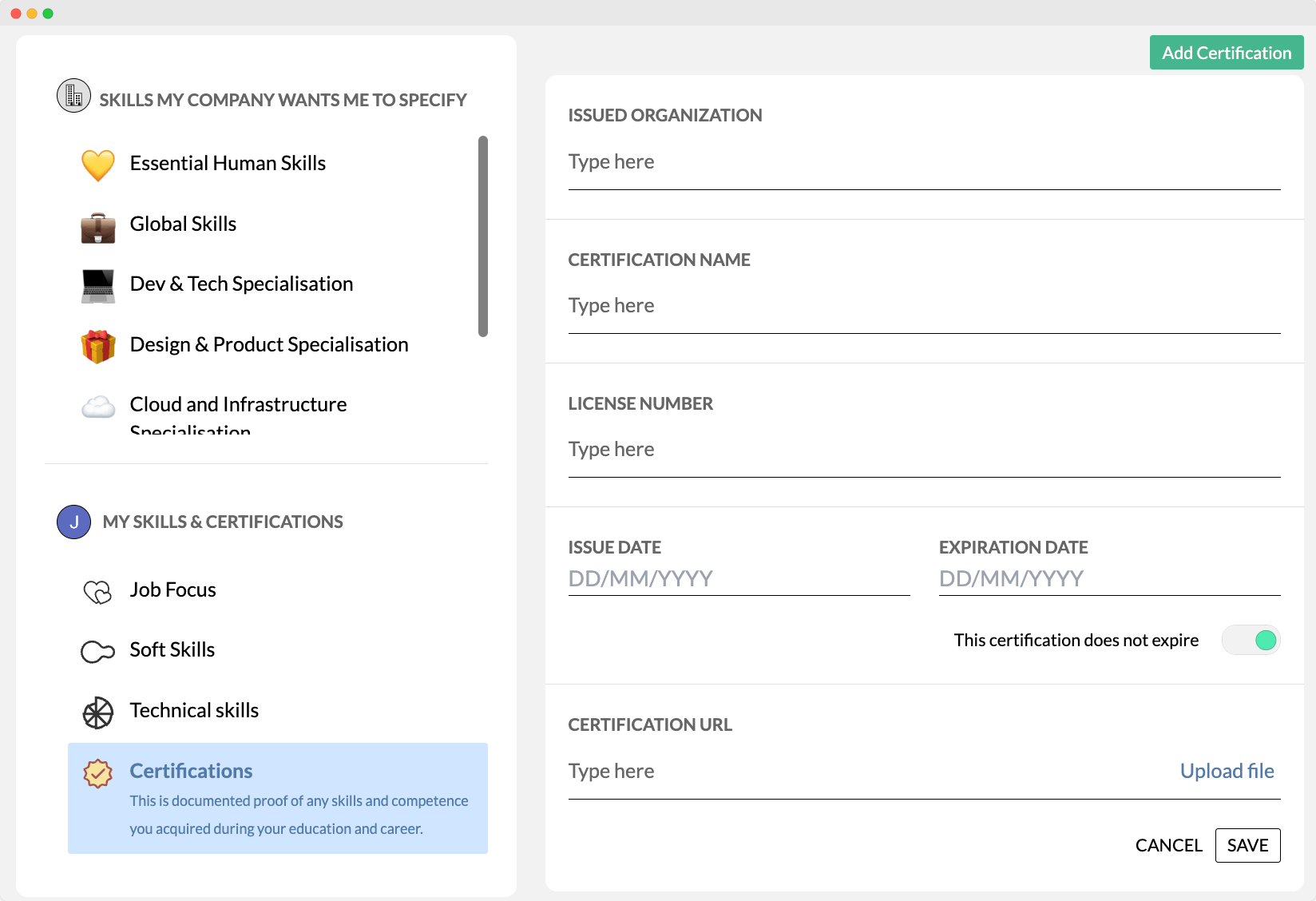Click the cloud Infrastructure icon
Screen dimensions: 1316x901
click(x=98, y=407)
